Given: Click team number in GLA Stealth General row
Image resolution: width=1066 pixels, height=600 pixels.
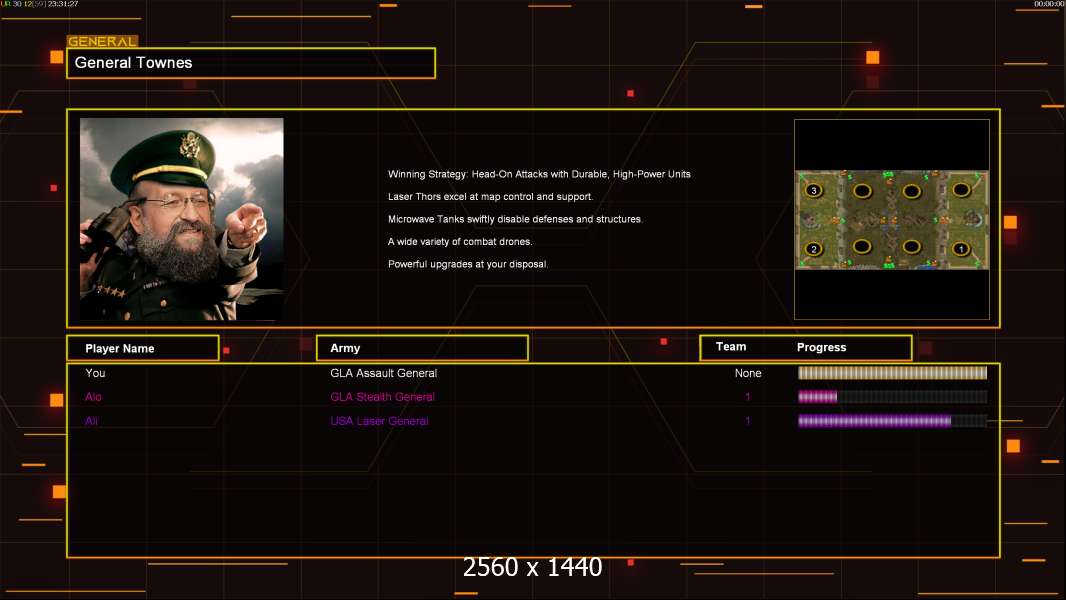Looking at the screenshot, I should tap(748, 397).
